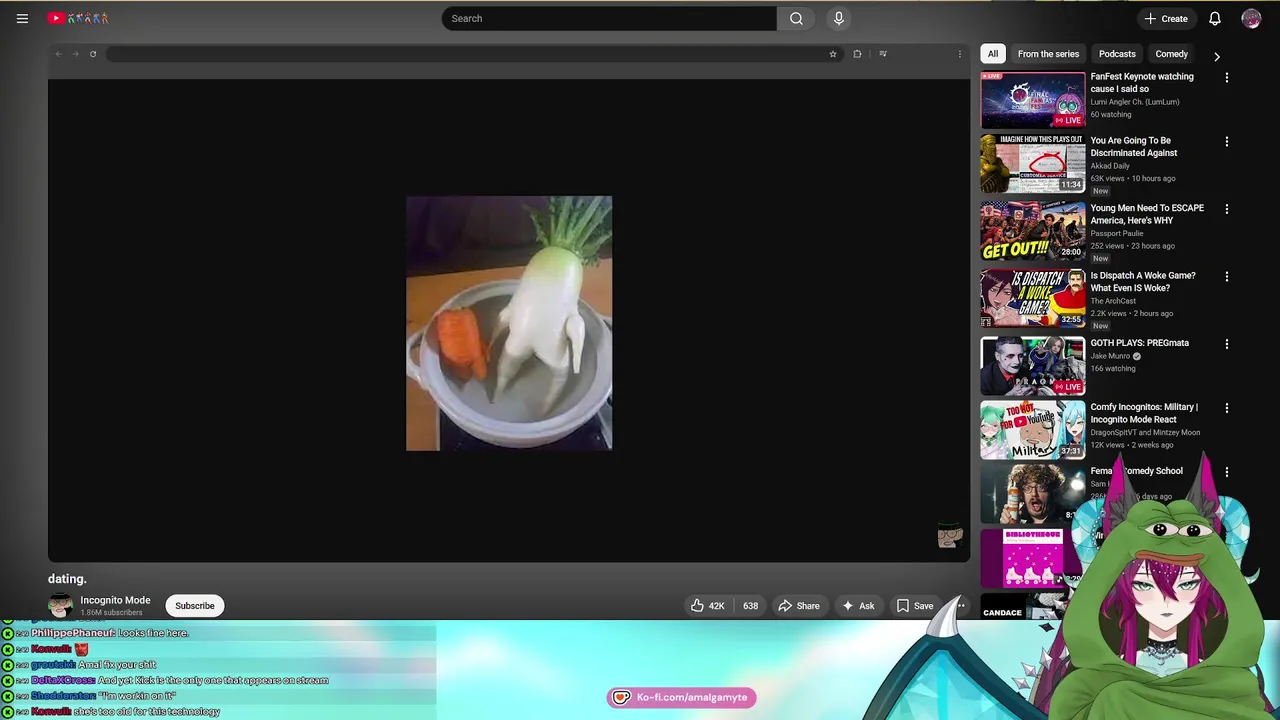Screen dimensions: 1280x720
Task: Open options for Comfy Incognitos video
Action: (x=1227, y=408)
